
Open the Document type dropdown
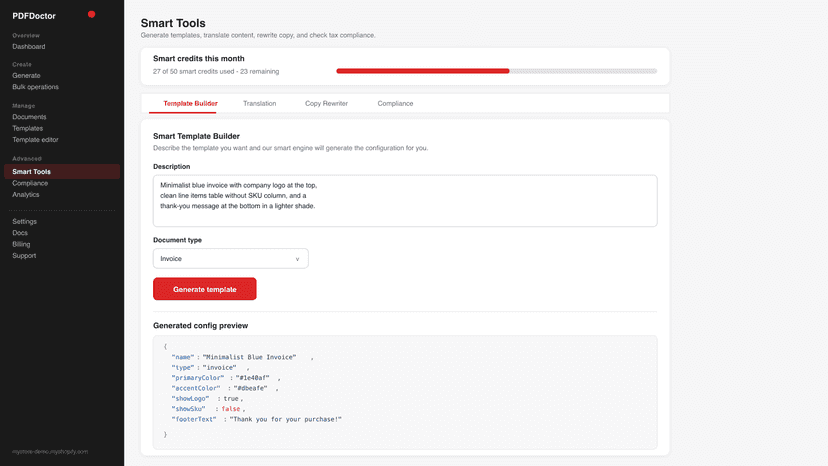[231, 259]
